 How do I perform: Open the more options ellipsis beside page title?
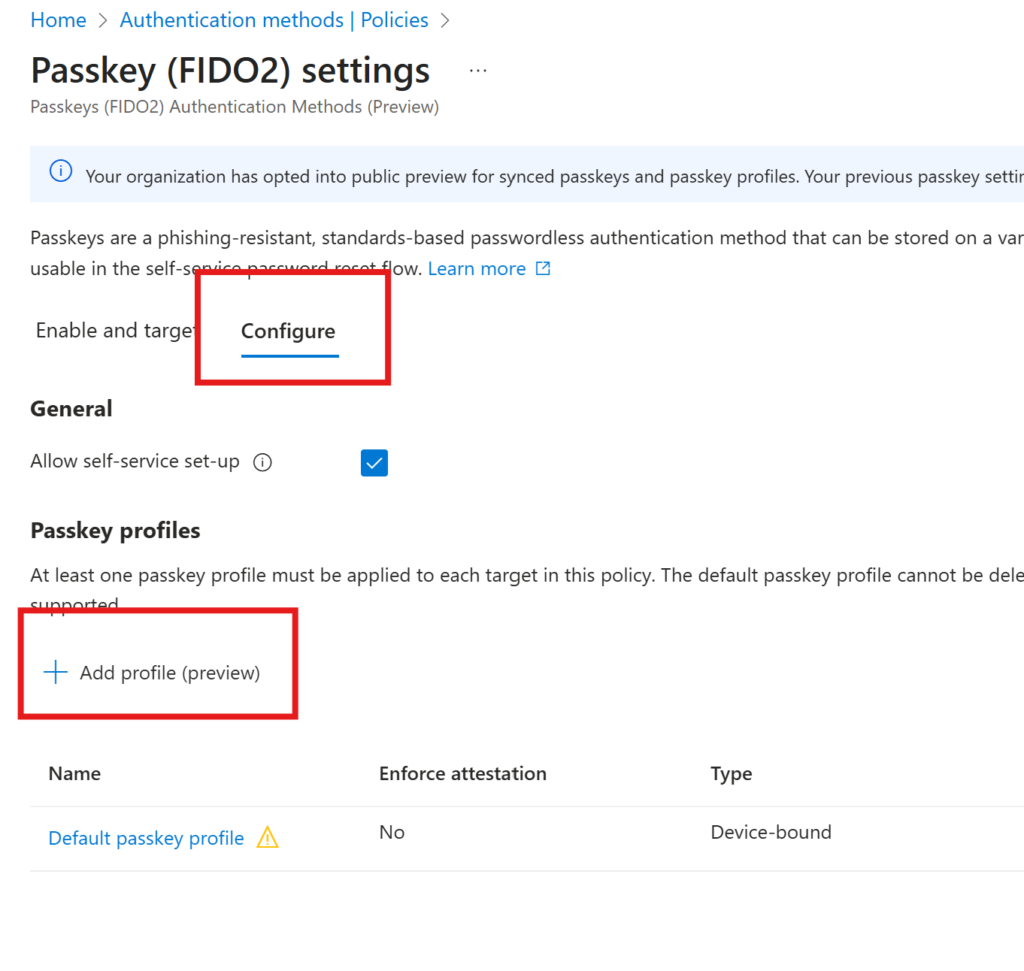click(x=478, y=71)
